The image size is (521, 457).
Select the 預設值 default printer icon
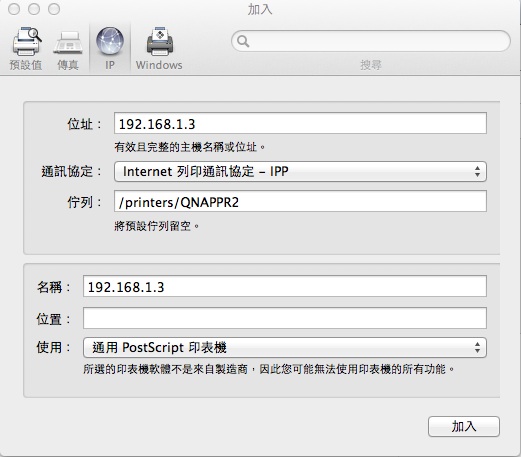(27, 41)
